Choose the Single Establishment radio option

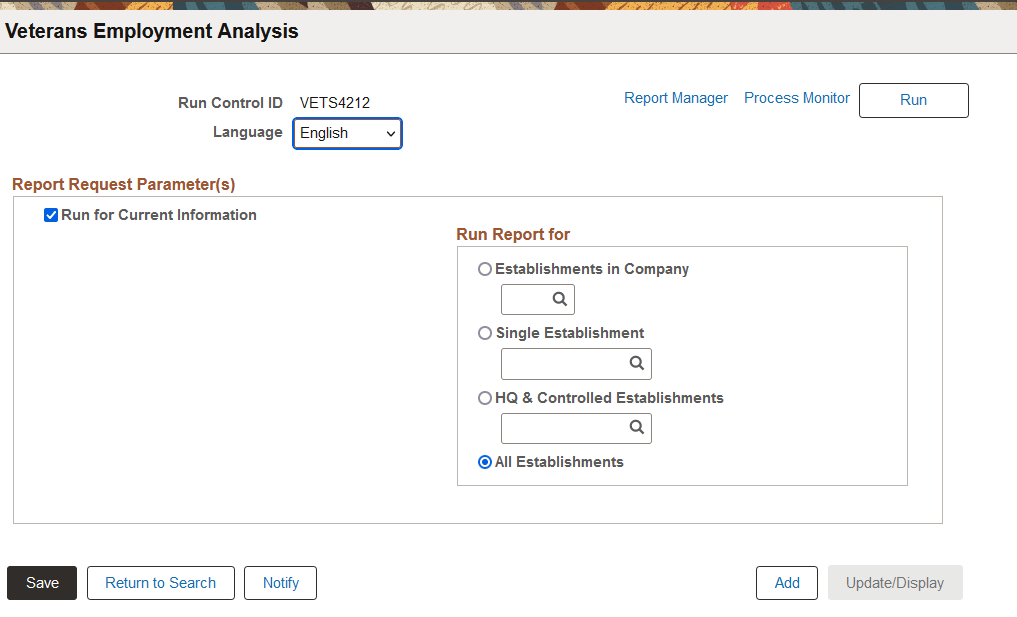click(x=485, y=333)
